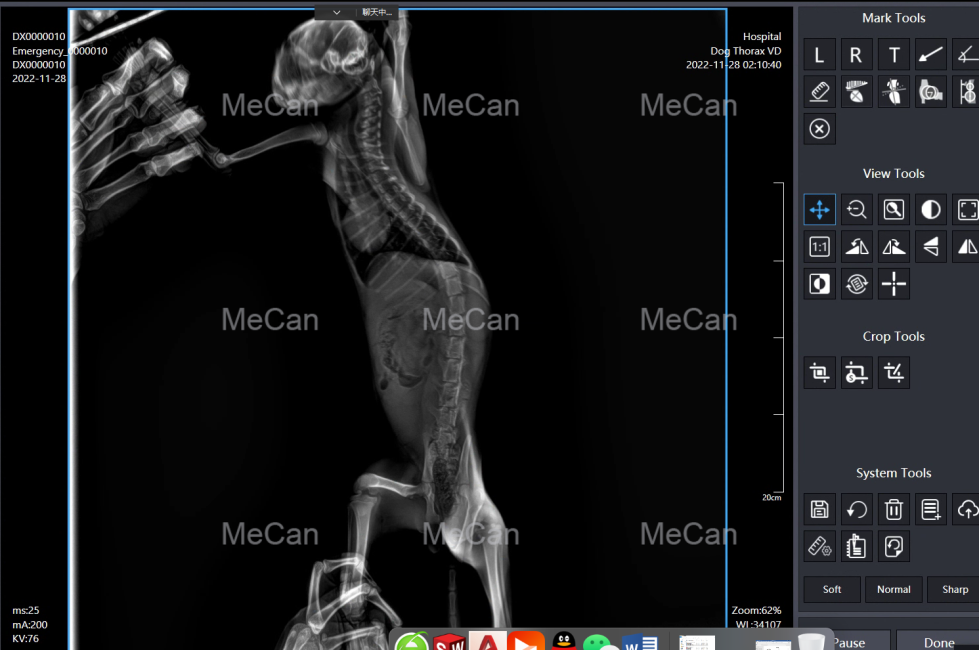Select the zoom in/out tool

[x=856, y=210]
